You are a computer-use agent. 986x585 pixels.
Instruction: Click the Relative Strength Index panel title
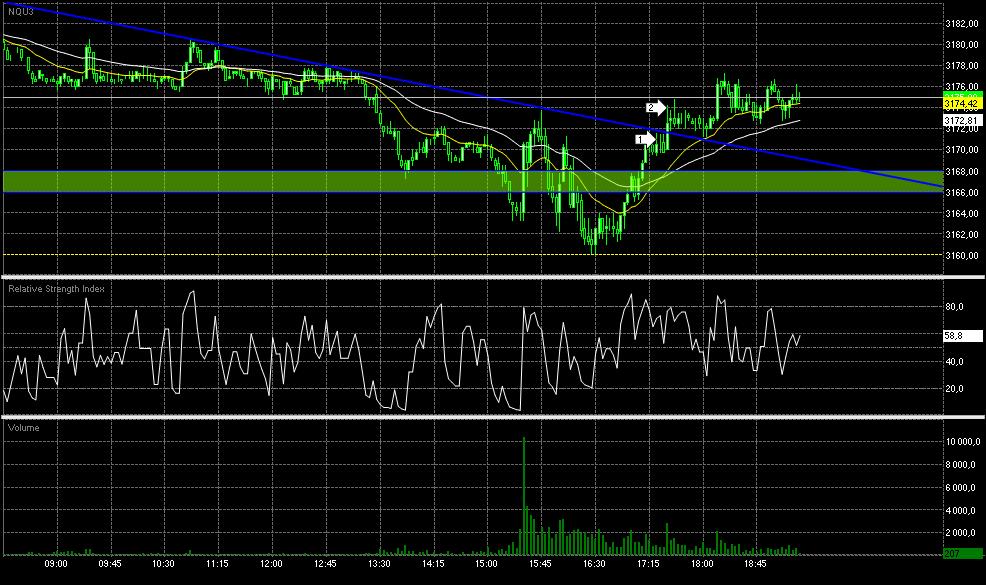point(56,289)
